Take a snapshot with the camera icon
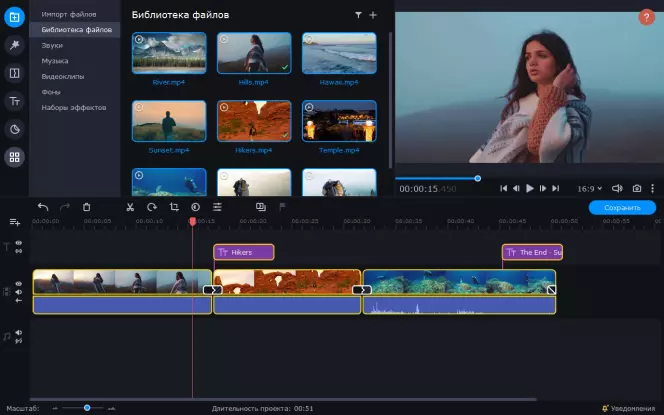Image resolution: width=664 pixels, height=415 pixels. pyautogui.click(x=636, y=188)
